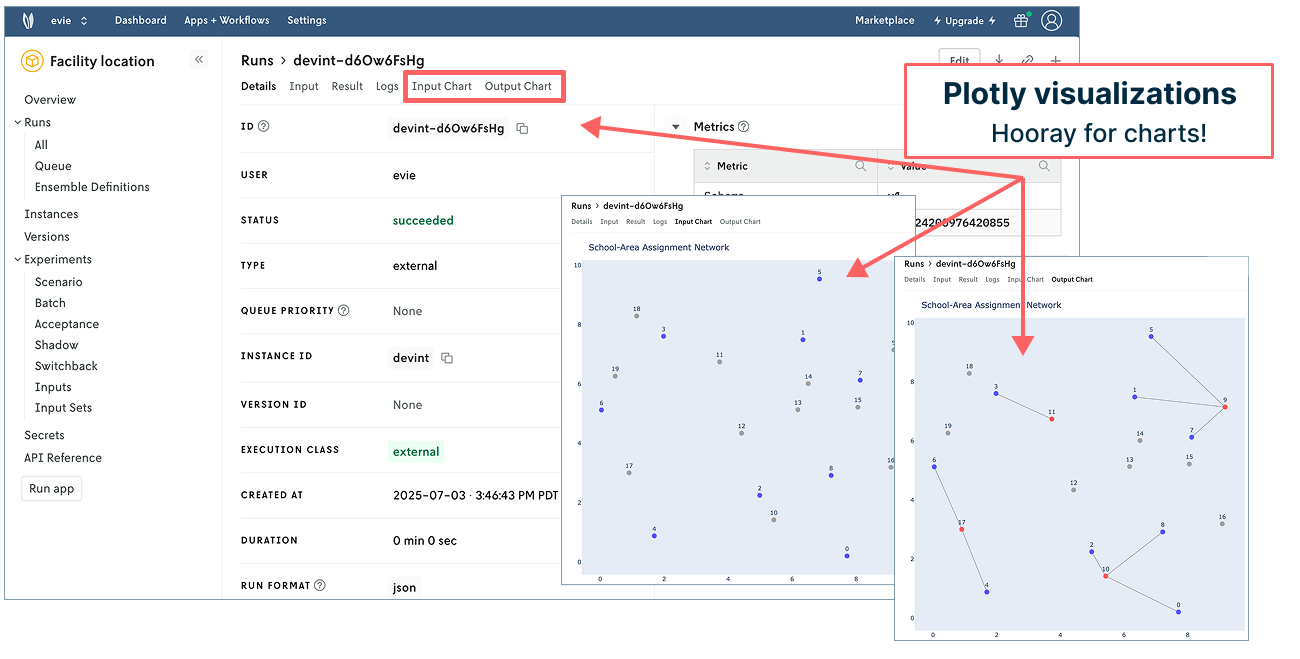Collapse the Experiments tree section
Image resolution: width=1300 pixels, height=659 pixels.
[18, 259]
